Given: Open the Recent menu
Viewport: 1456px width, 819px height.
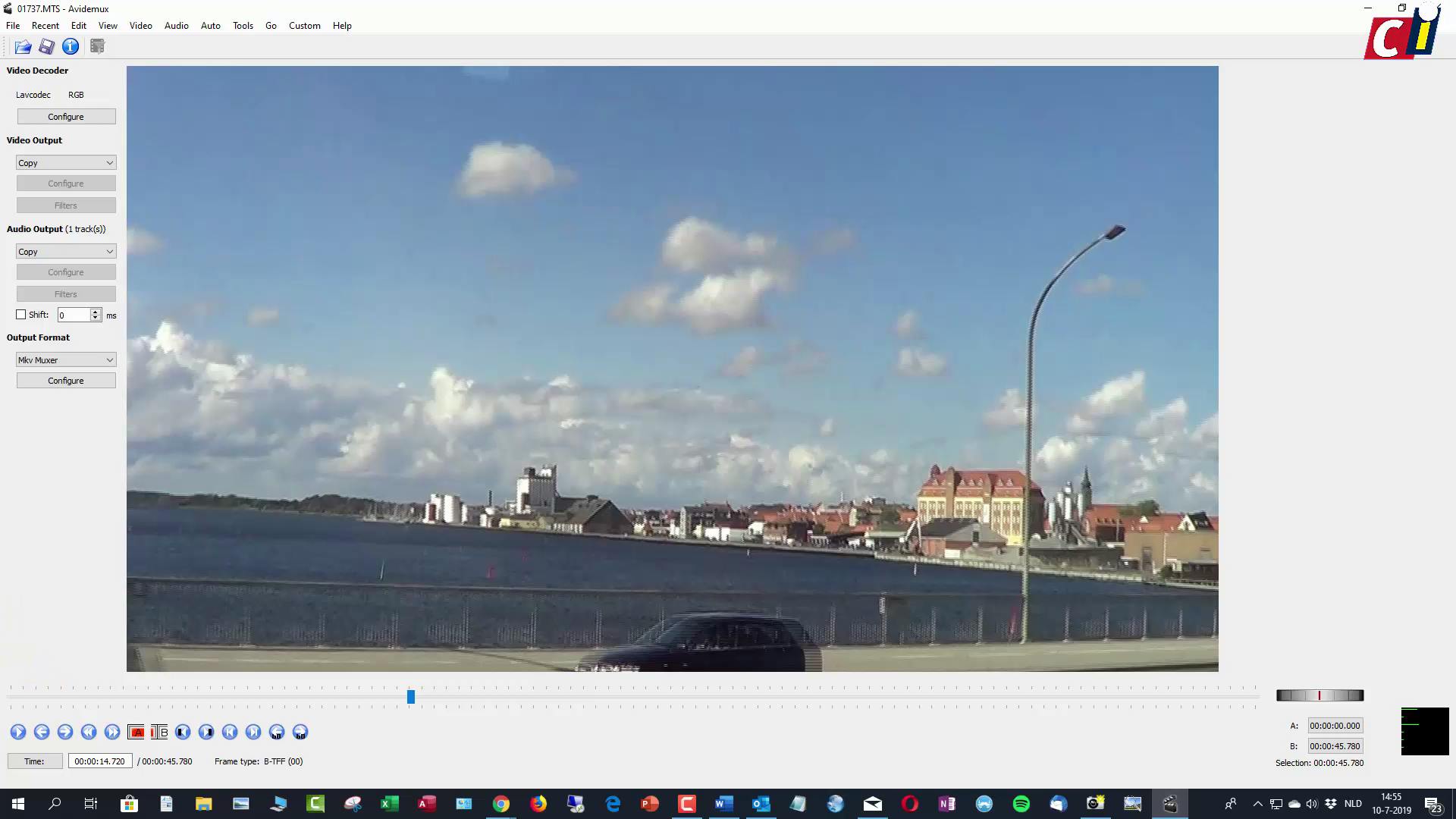Looking at the screenshot, I should [x=45, y=26].
